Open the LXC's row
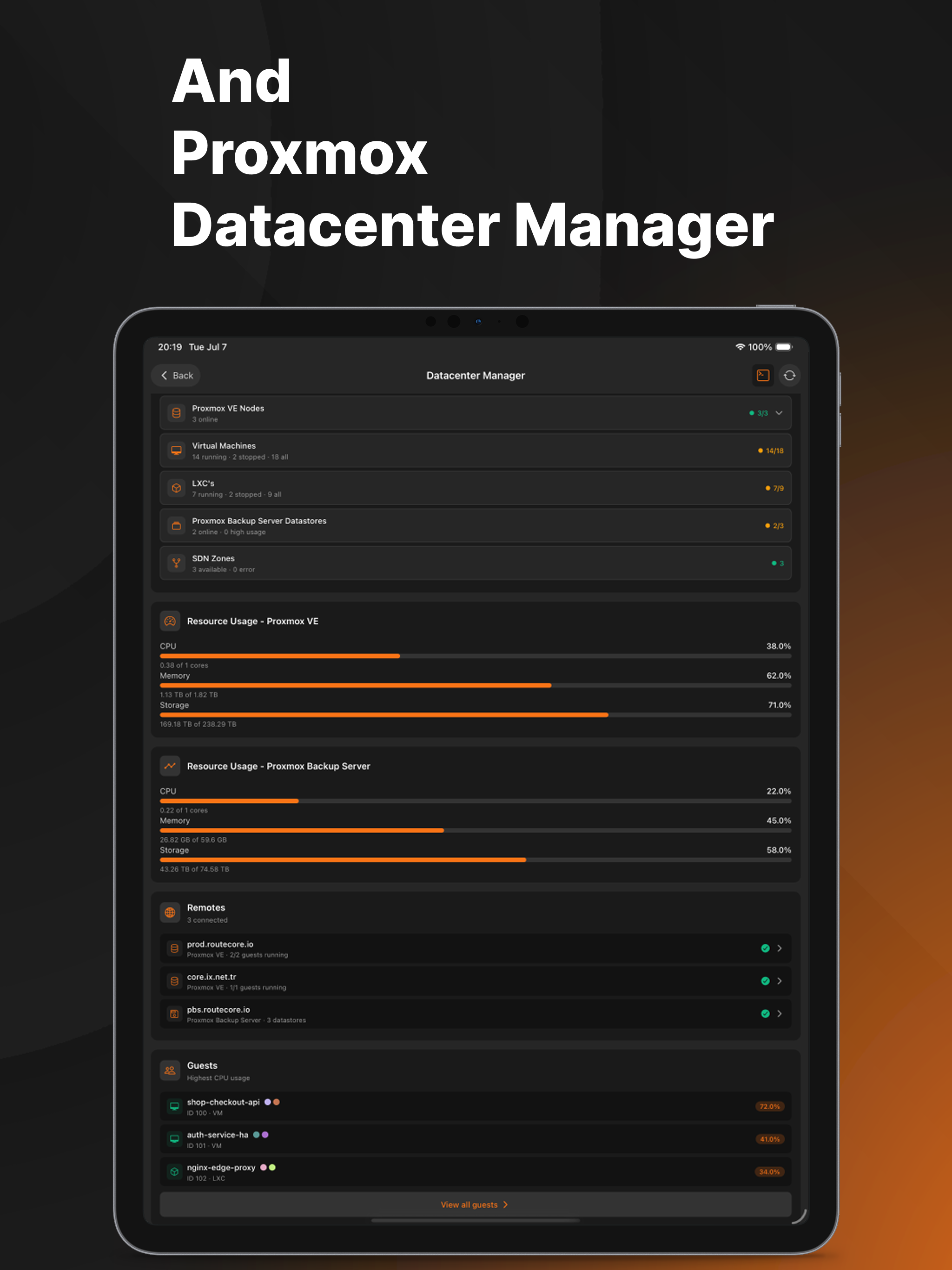This screenshot has width=952, height=1270. [476, 488]
